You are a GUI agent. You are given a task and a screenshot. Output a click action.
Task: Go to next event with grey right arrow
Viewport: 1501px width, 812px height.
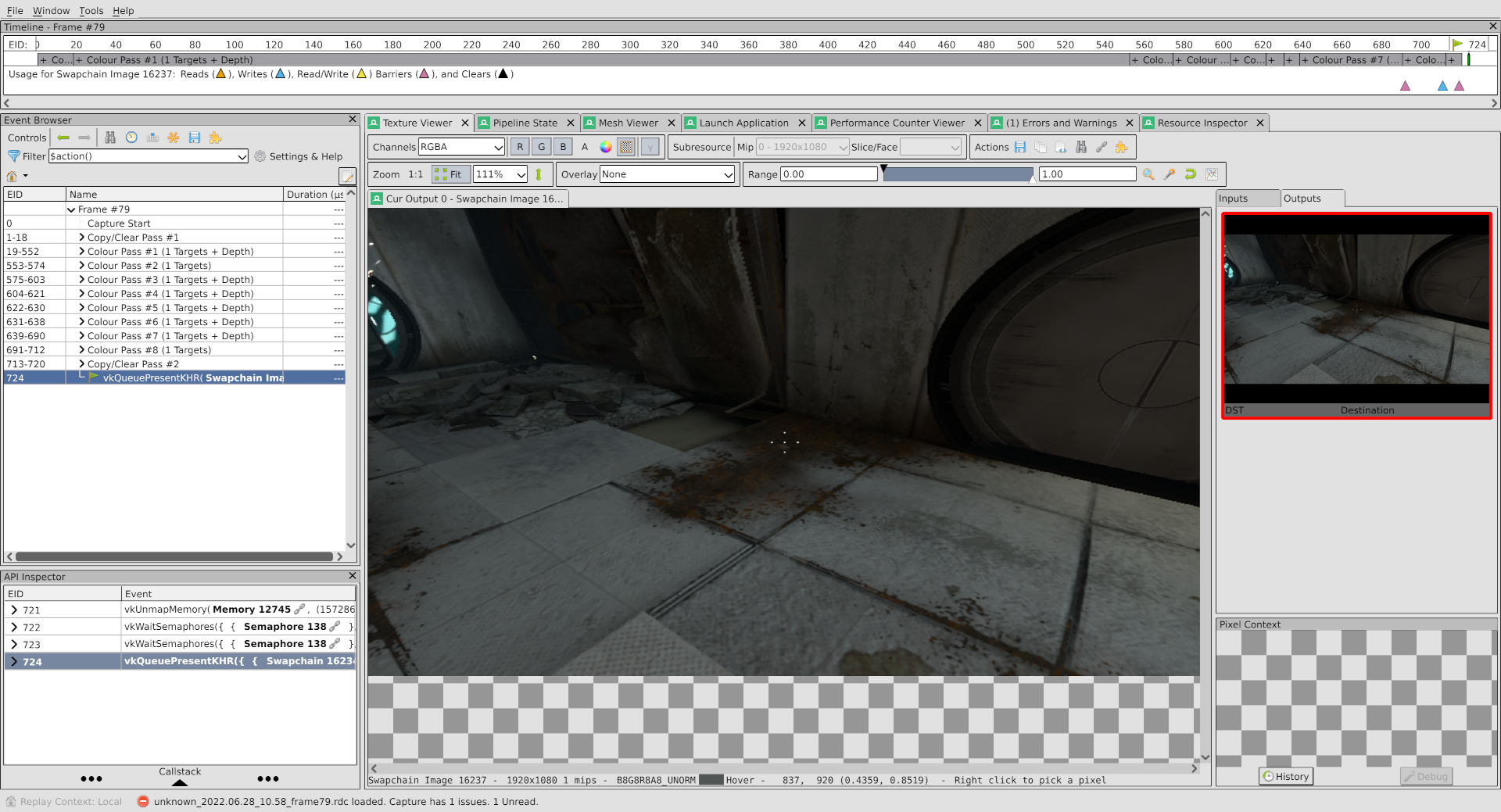pos(84,138)
